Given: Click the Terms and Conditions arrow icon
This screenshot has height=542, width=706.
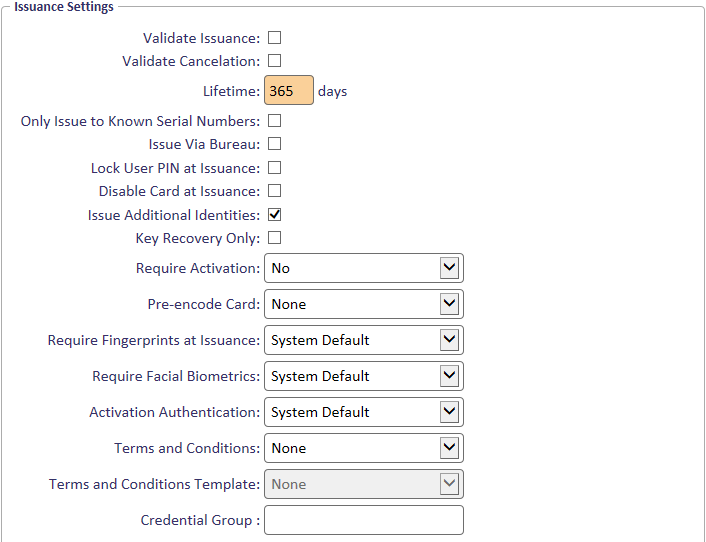Looking at the screenshot, I should coord(449,448).
